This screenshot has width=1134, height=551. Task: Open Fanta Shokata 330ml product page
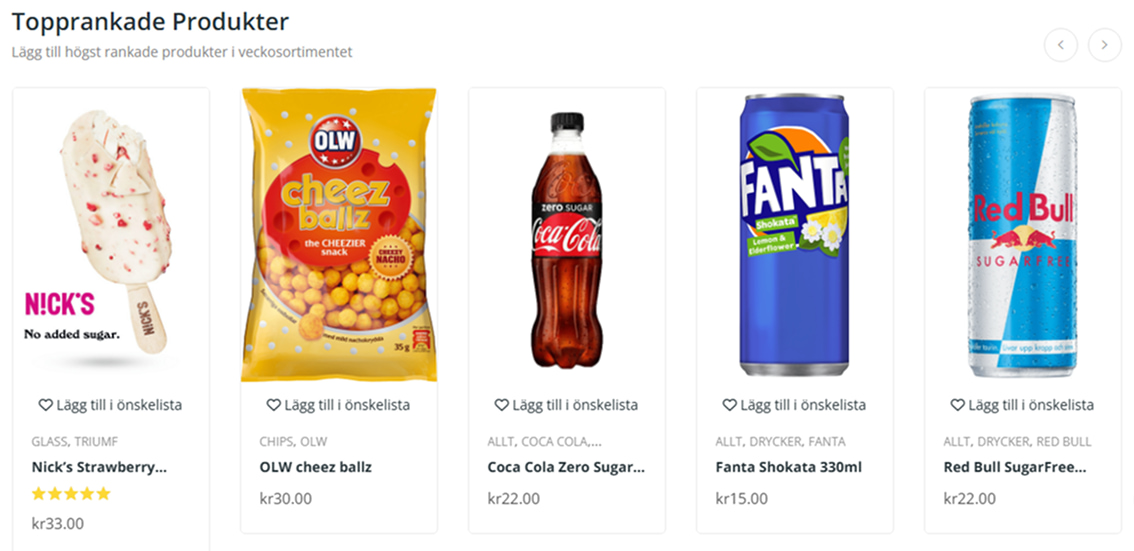(x=788, y=467)
